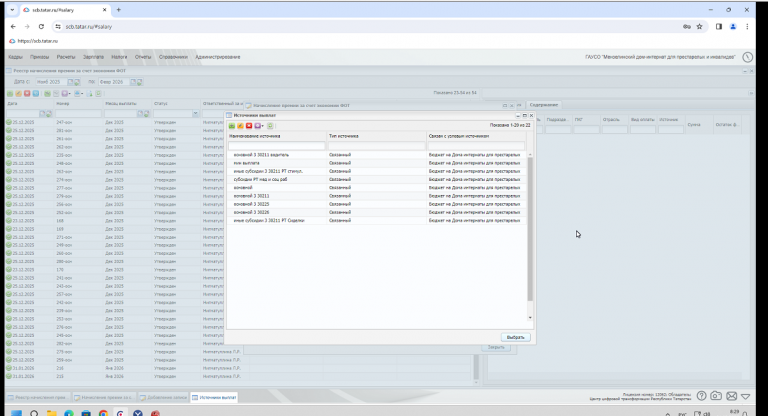Viewport: 768px width, 416px height.
Task: Click red delete icon in registry toolbar
Action: (27, 94)
